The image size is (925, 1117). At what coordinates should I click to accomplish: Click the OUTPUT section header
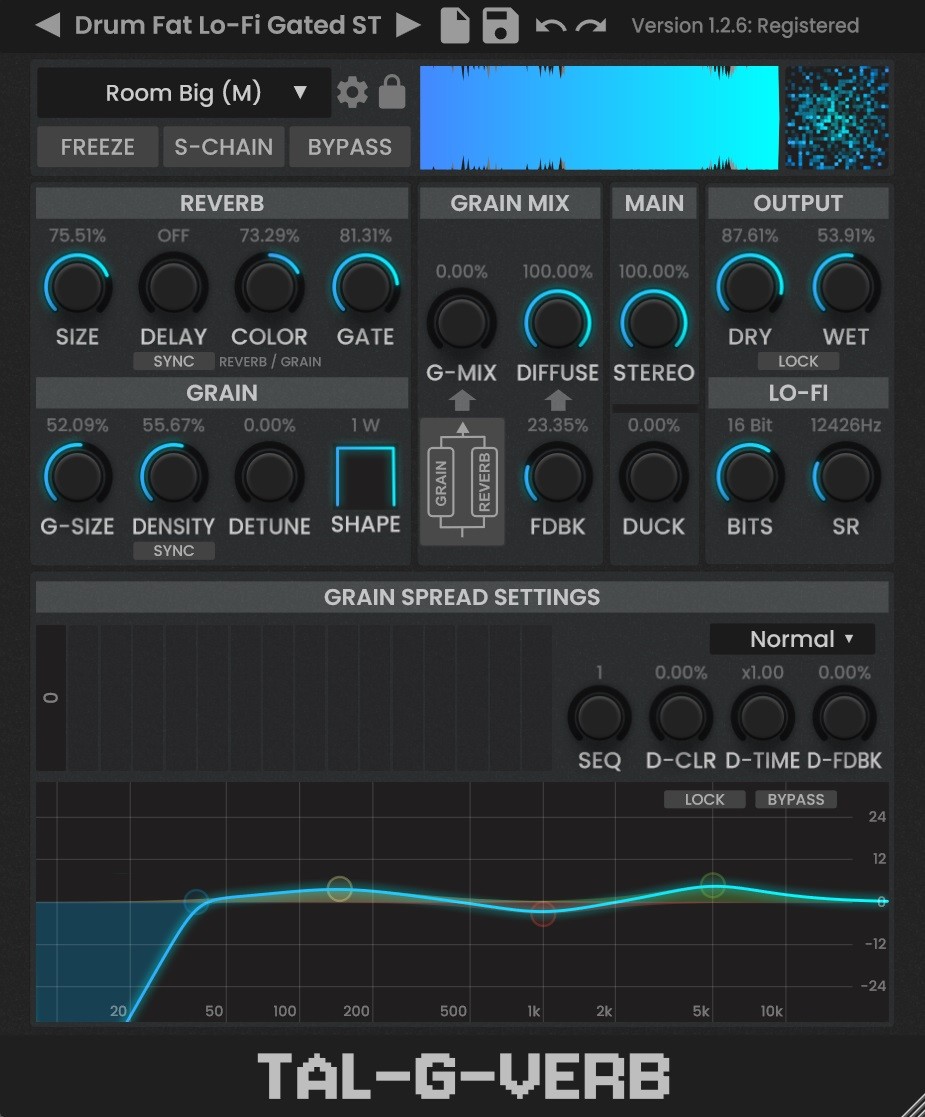tap(798, 203)
